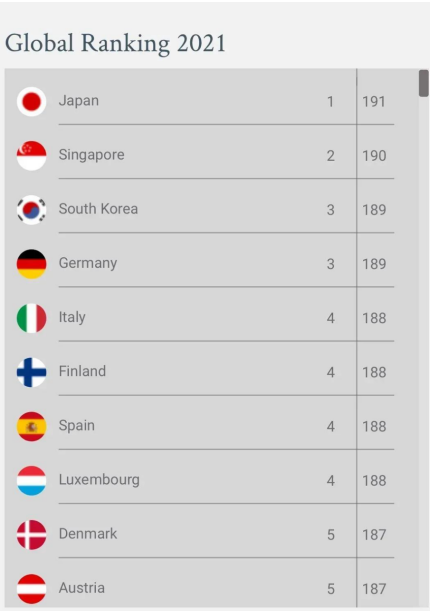The height and width of the screenshot is (613, 430).
Task: Click the Singapore flag icon
Action: tap(31, 156)
